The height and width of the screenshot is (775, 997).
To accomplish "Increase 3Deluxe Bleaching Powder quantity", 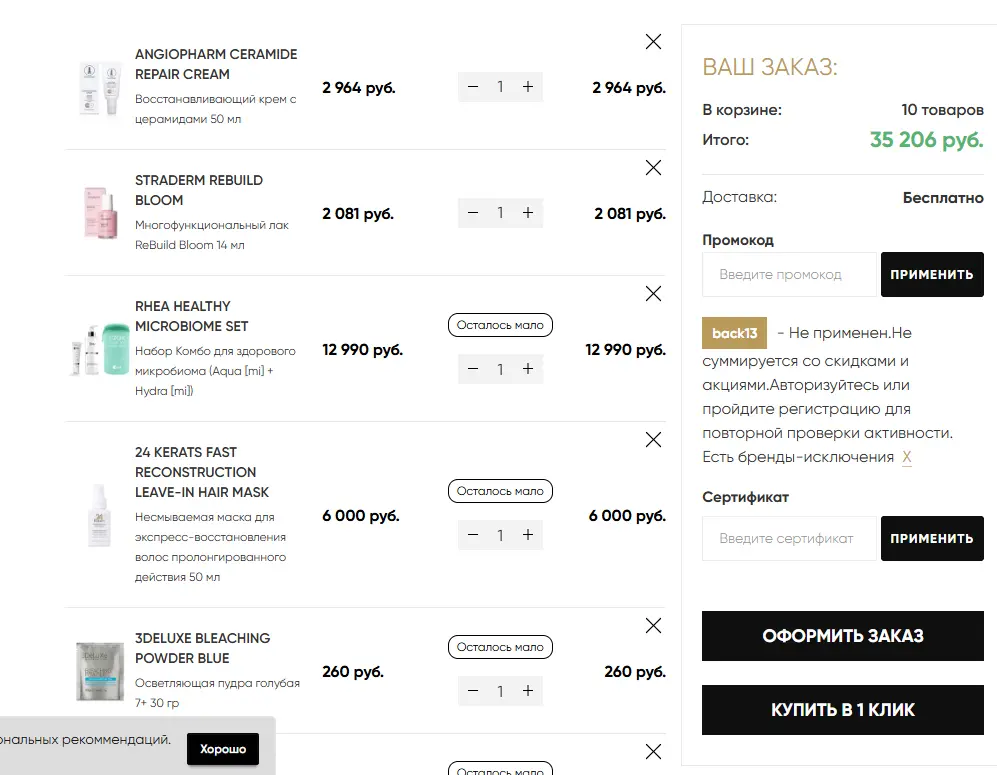I will coord(528,691).
